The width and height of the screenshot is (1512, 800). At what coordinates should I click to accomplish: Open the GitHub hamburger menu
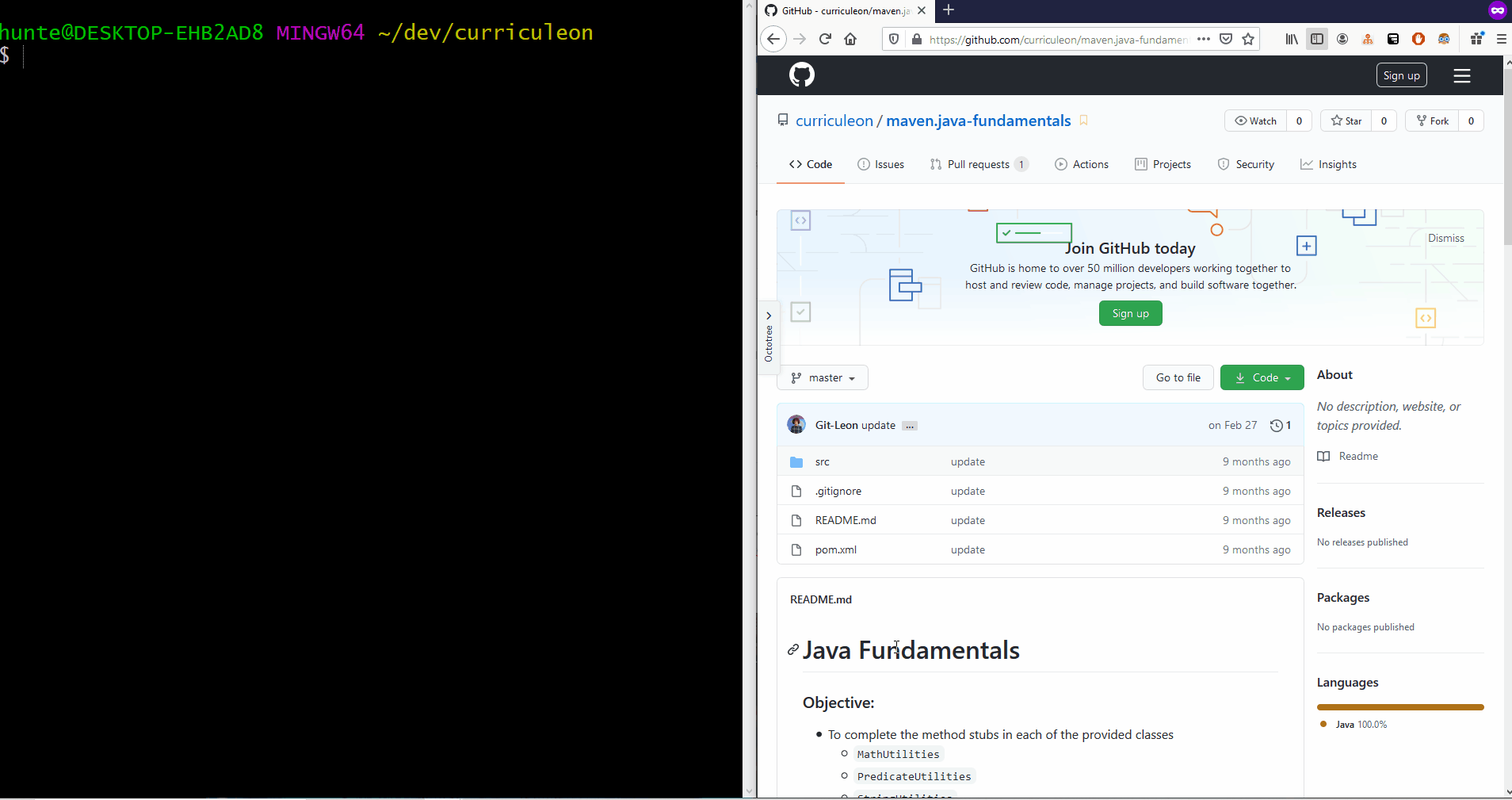(x=1462, y=75)
